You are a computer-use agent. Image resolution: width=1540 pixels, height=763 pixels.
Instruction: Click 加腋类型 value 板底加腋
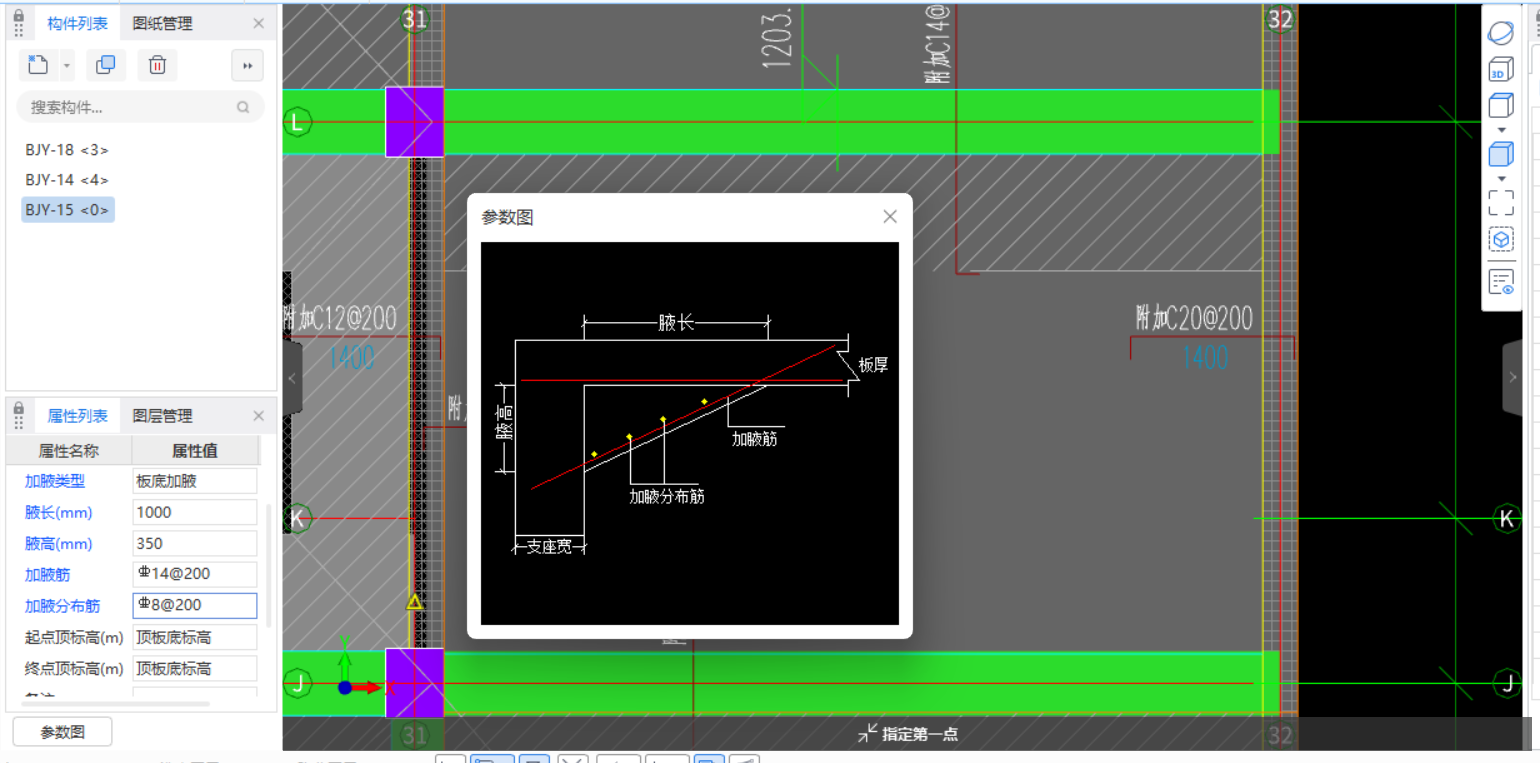(x=195, y=481)
